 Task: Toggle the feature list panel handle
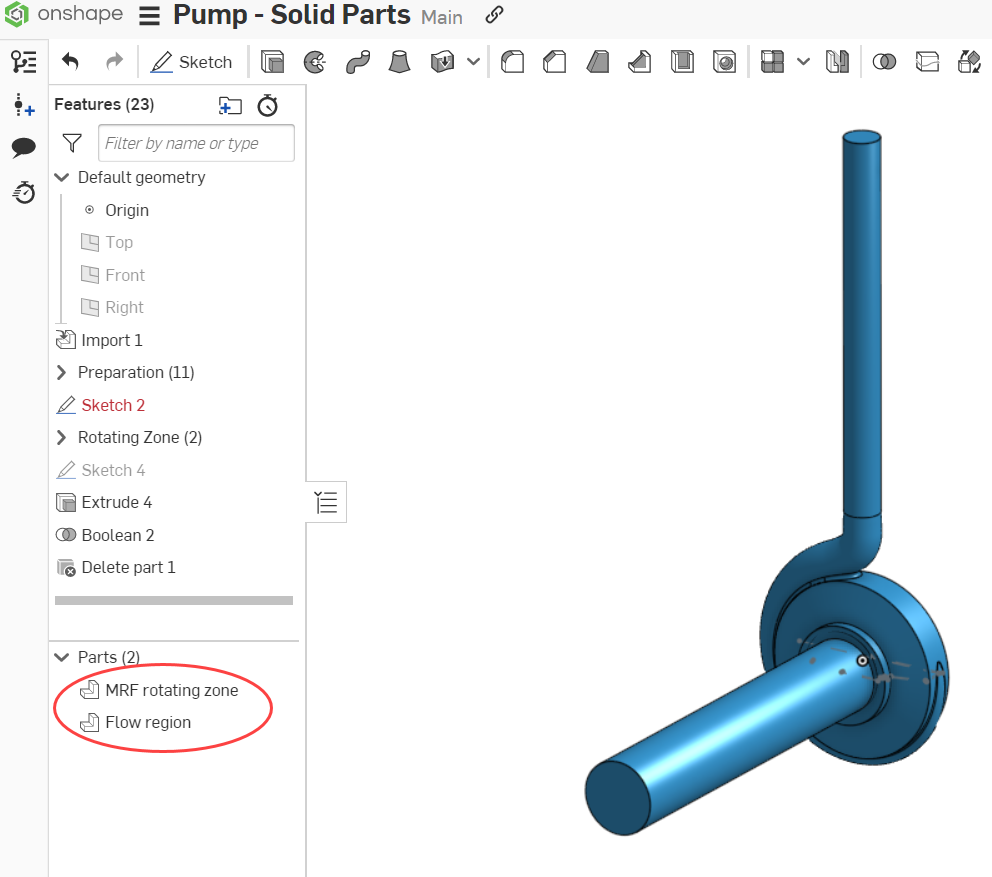[326, 502]
